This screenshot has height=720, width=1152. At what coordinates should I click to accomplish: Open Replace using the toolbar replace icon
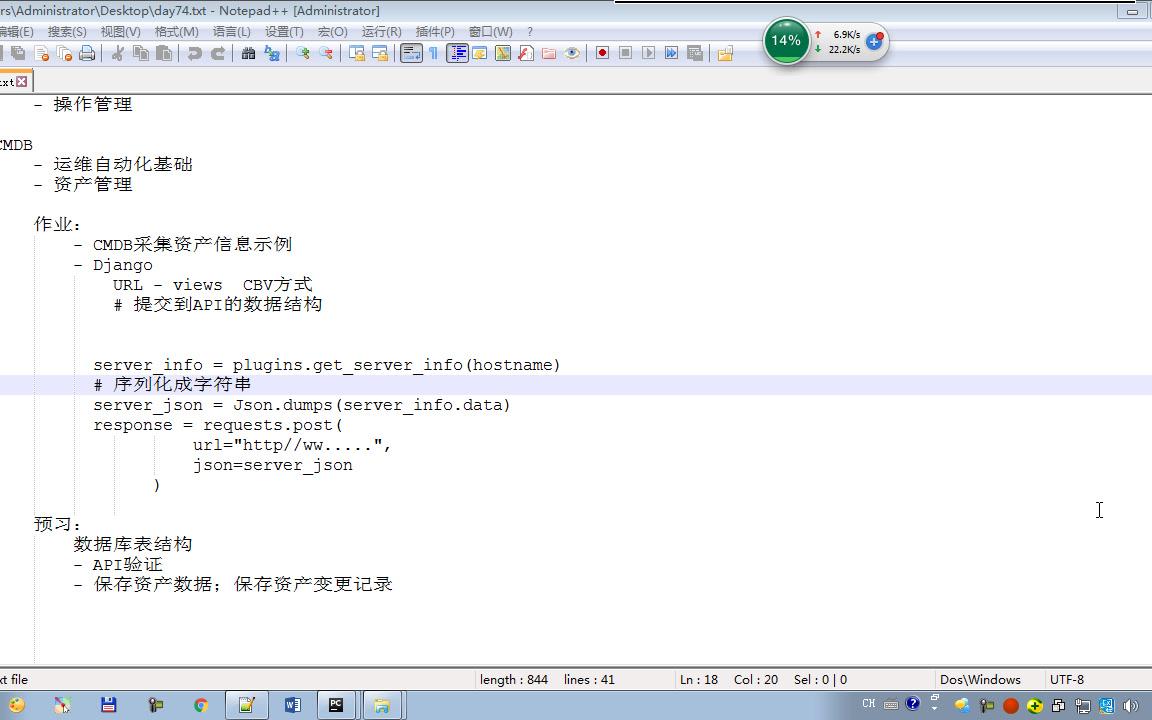(272, 53)
